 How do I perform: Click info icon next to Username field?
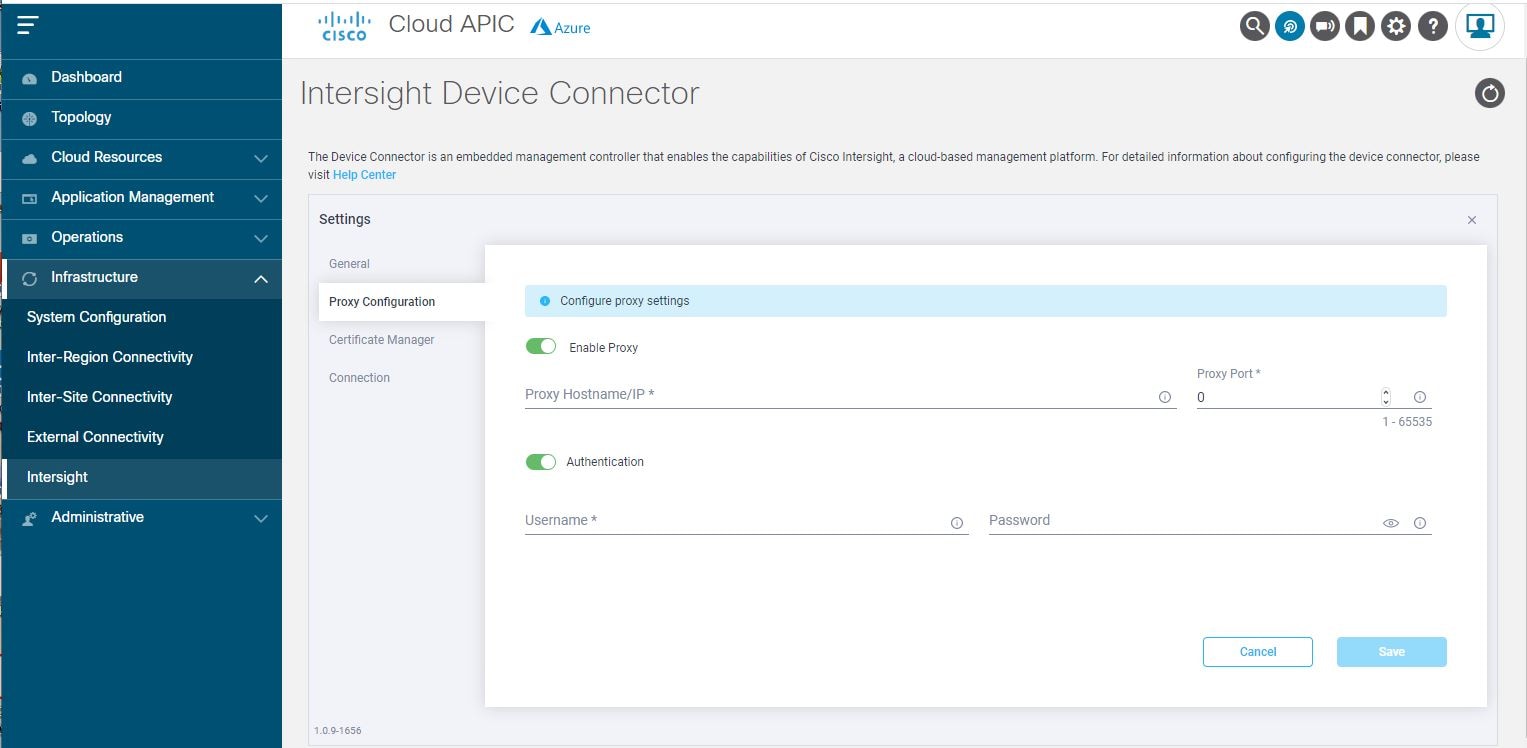click(957, 523)
